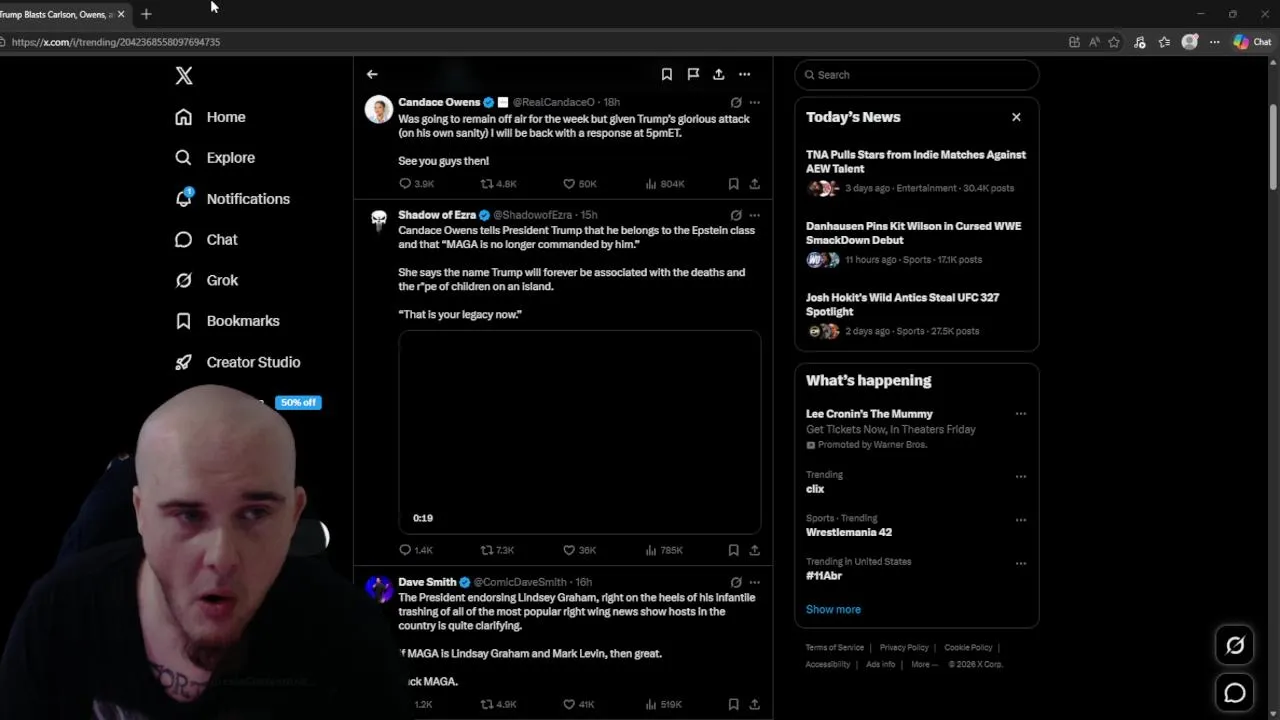Screen dimensions: 1280x720
Task: Play the 0:19 video in Shadow of Ezra post
Action: coord(580,432)
